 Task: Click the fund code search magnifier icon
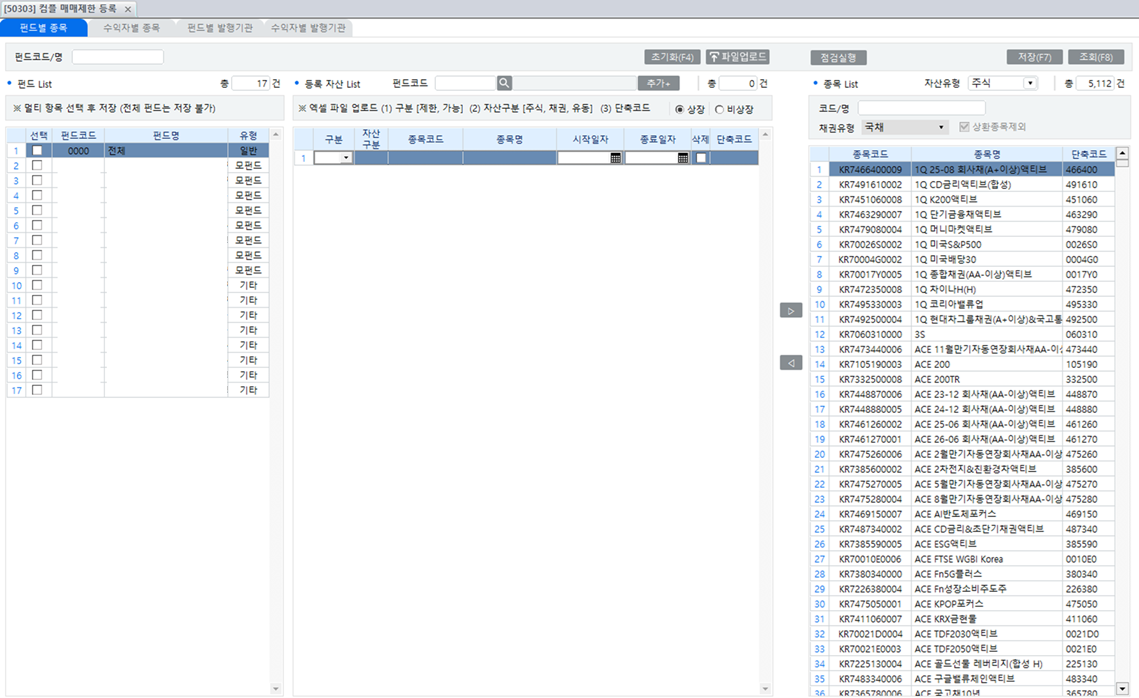[504, 83]
